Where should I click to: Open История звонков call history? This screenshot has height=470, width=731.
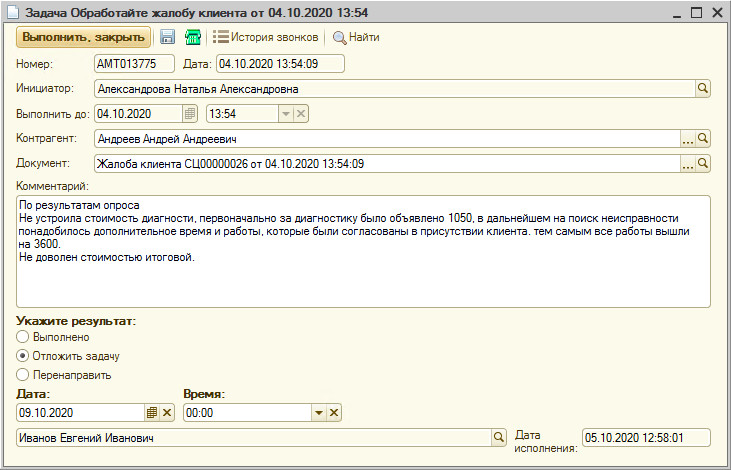265,37
